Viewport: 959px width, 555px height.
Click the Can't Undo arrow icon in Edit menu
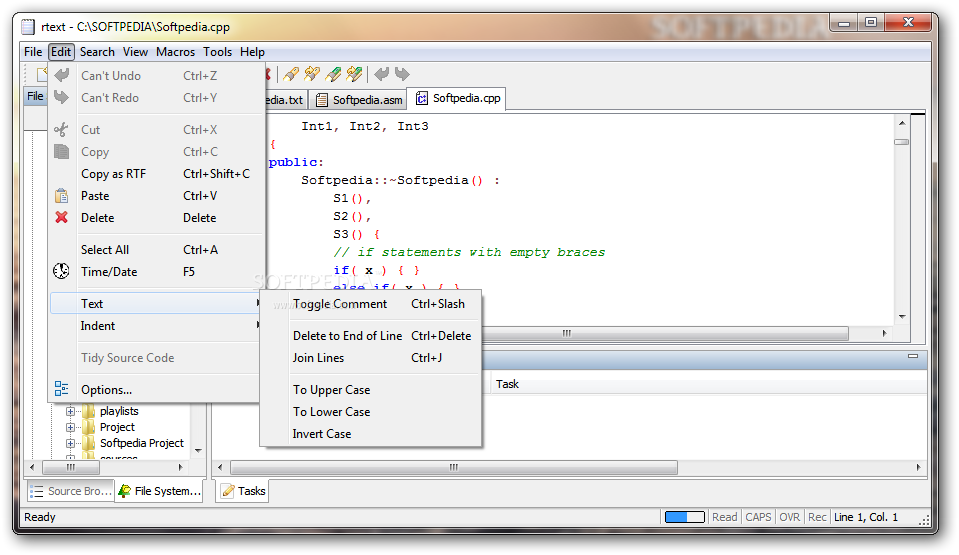(62, 75)
